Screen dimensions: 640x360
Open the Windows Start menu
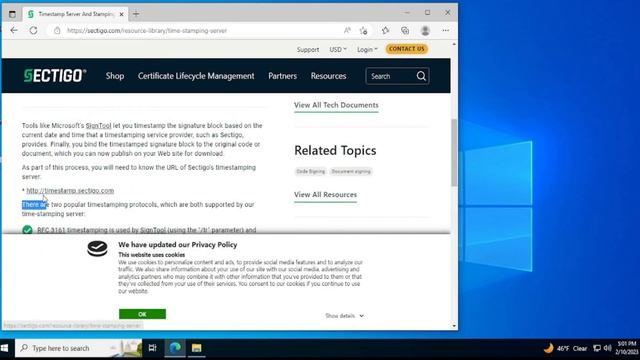coord(5,348)
